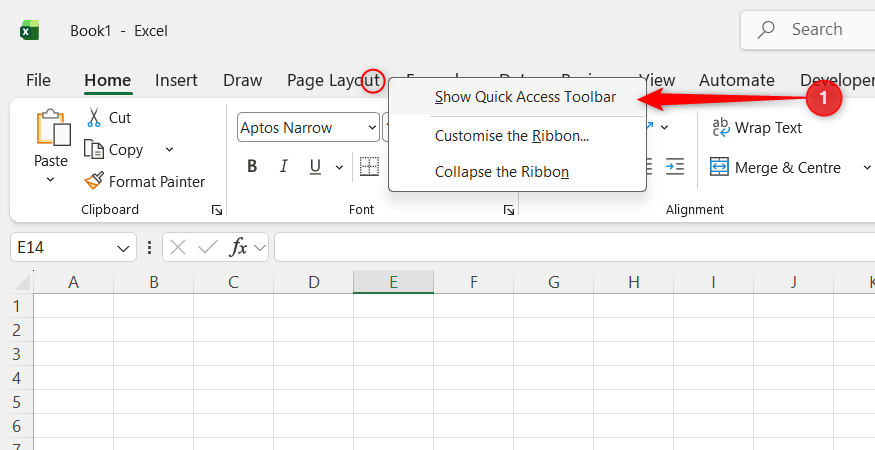Screen dimensions: 875x450
Task: Toggle Underline formatting
Action: [x=315, y=166]
